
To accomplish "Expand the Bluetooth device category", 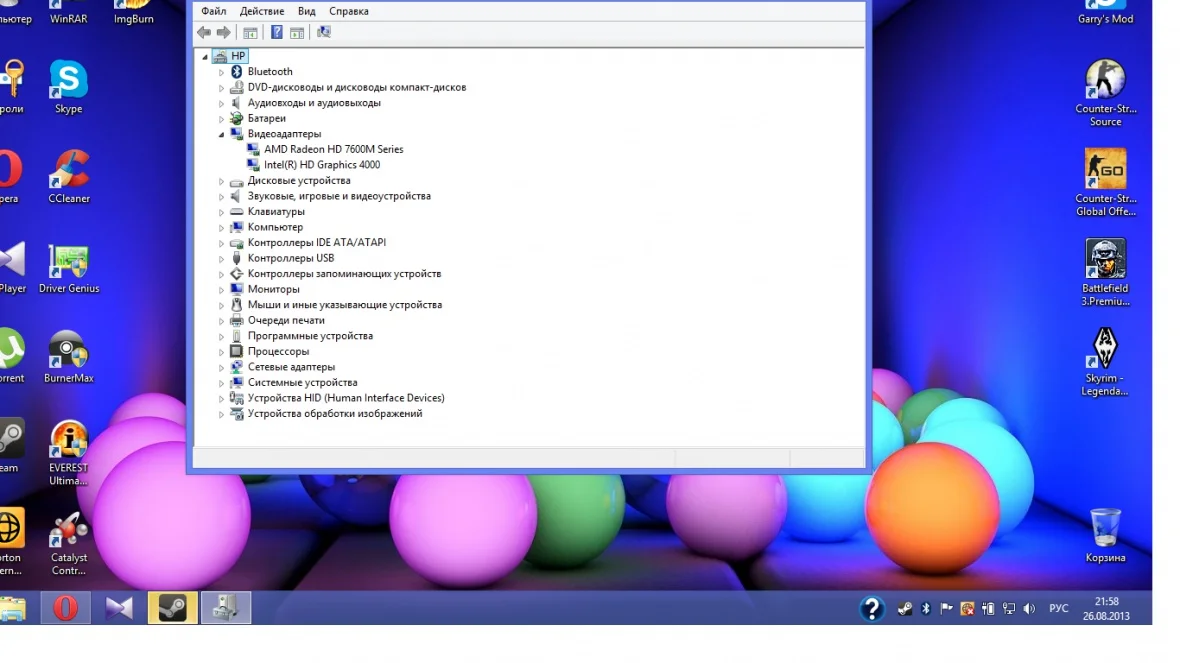I will coord(222,72).
